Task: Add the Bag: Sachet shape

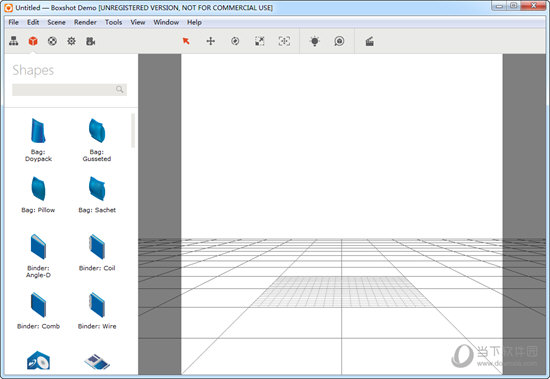Action: 97,195
